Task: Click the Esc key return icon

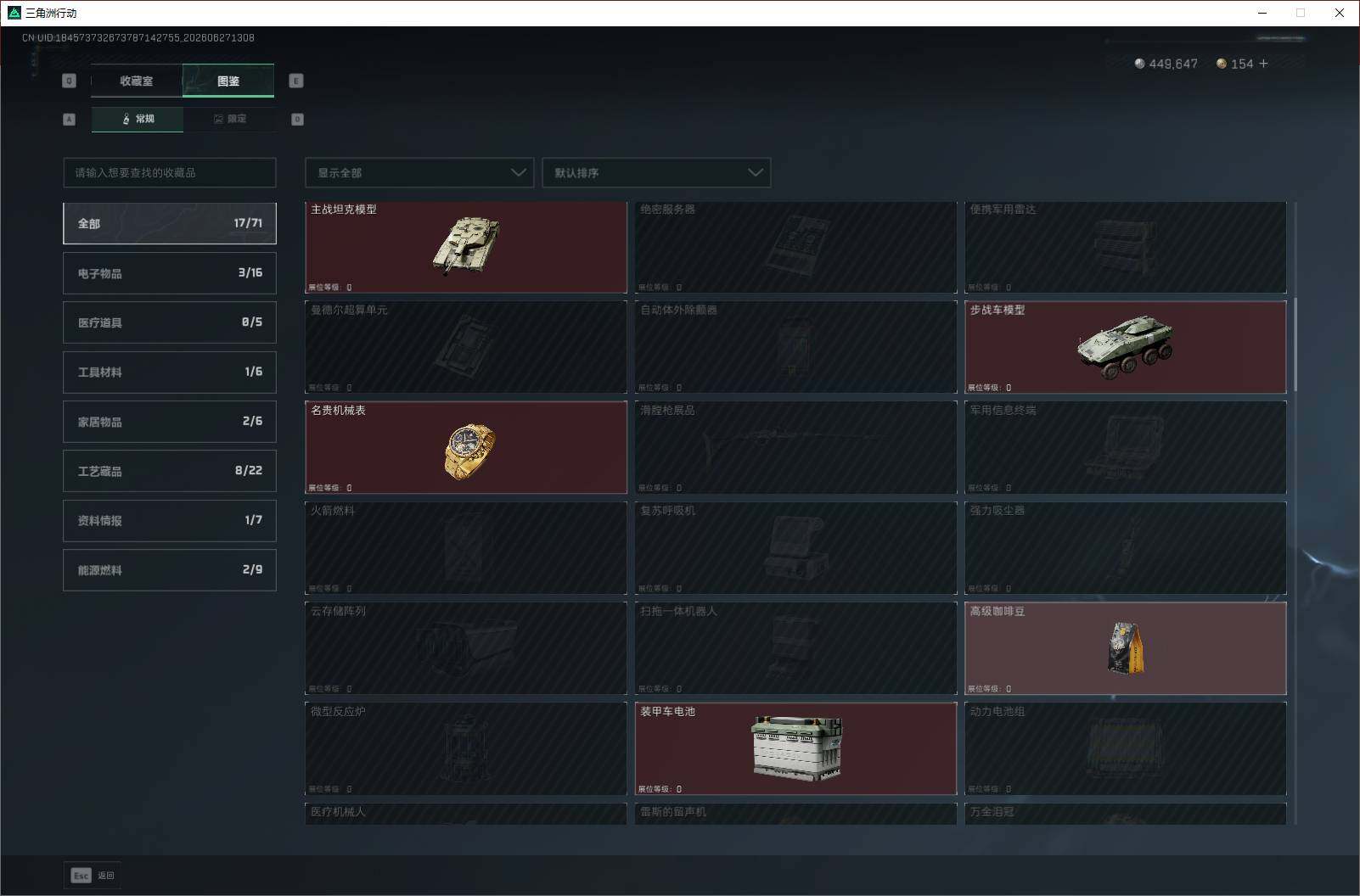Action: 81,876
